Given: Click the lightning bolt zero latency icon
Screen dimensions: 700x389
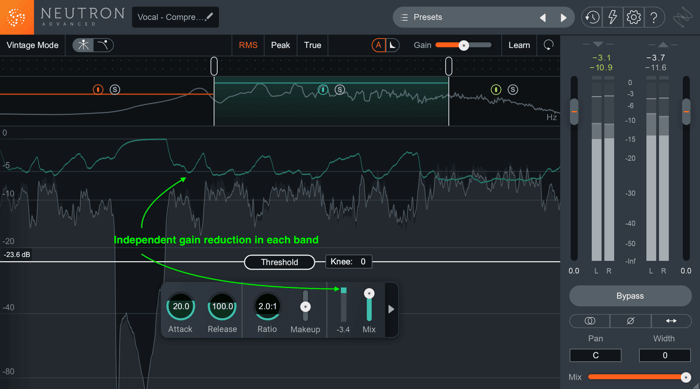Looking at the screenshot, I should click(612, 17).
